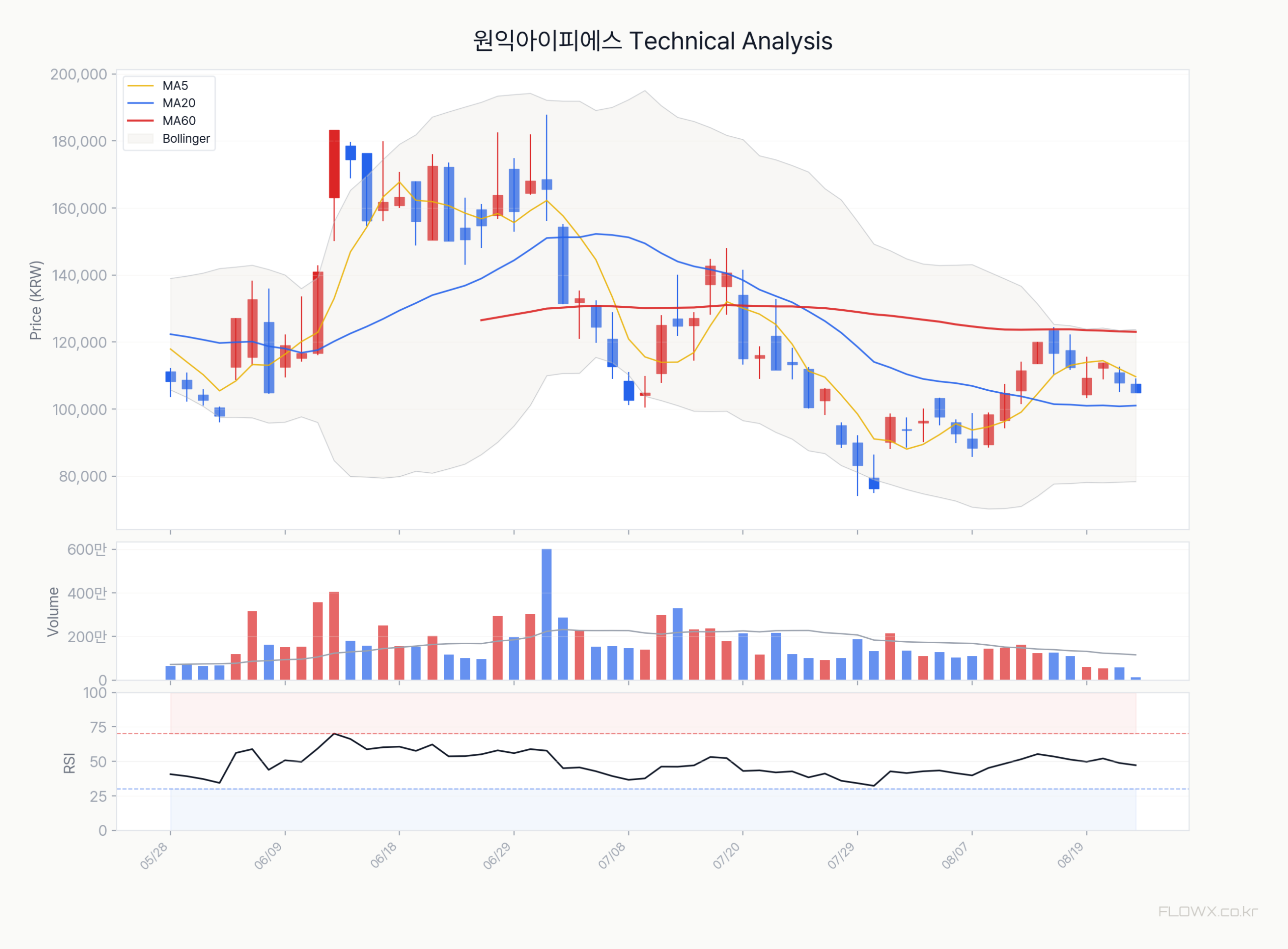Select the Bollinger legend label
The height and width of the screenshot is (949, 1288).
[186, 138]
